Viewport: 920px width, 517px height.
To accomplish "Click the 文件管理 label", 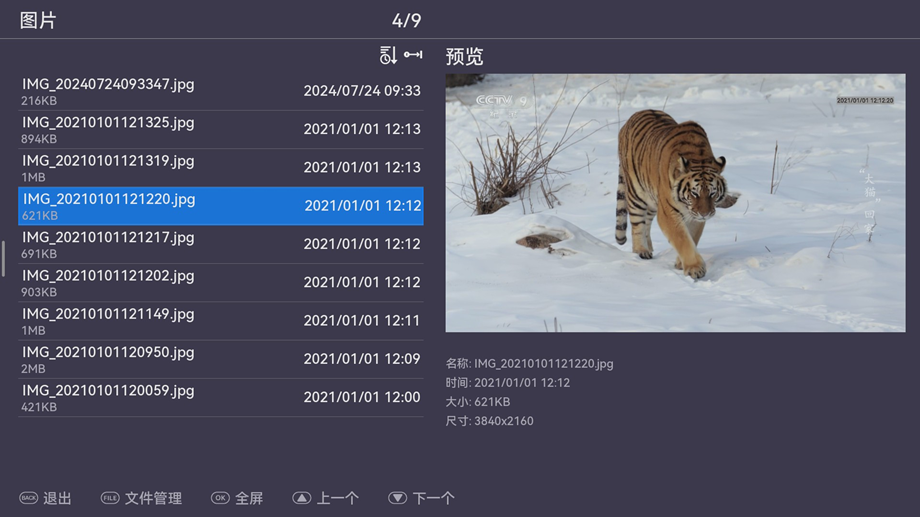I will (153, 498).
